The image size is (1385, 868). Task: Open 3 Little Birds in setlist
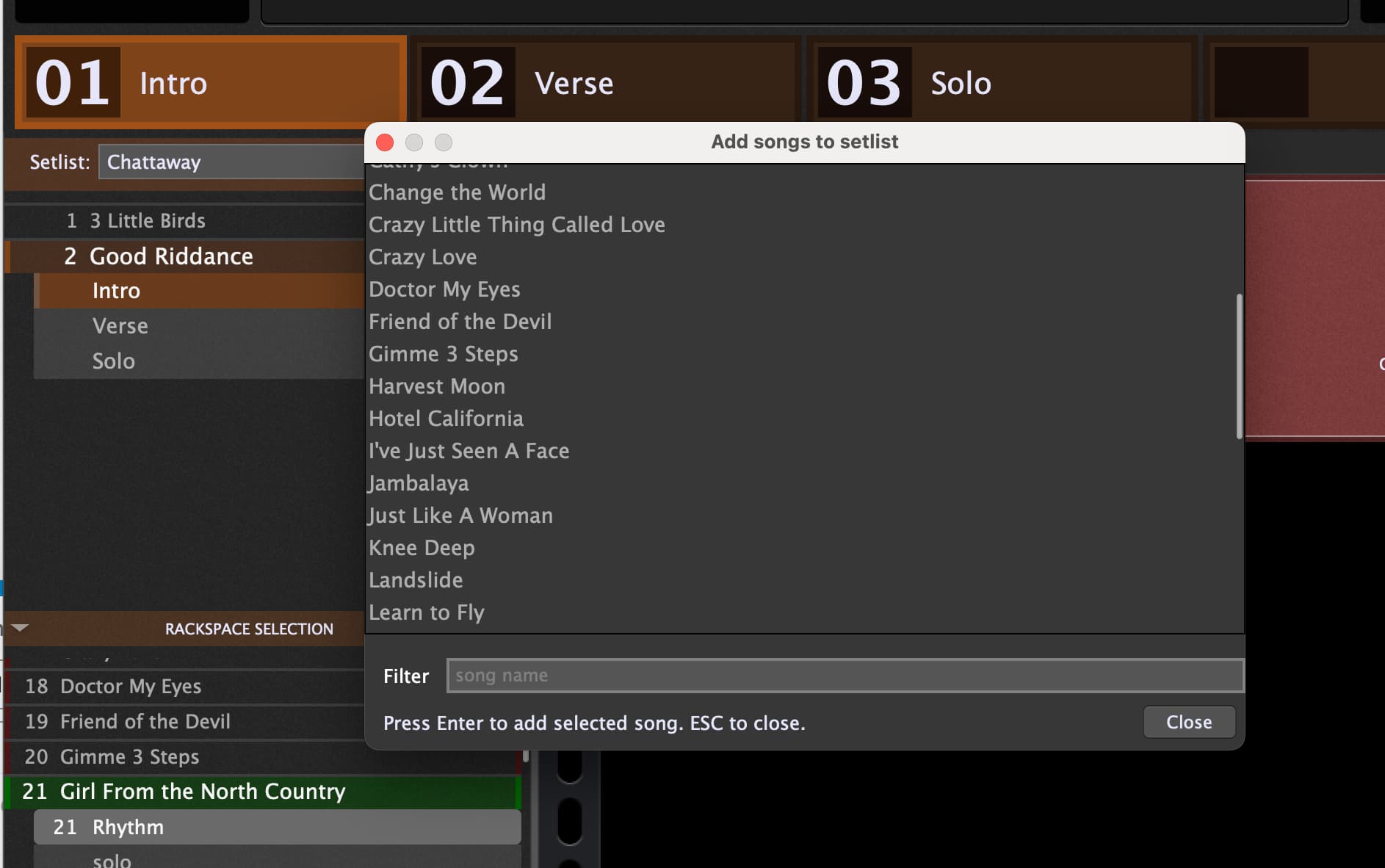184,220
